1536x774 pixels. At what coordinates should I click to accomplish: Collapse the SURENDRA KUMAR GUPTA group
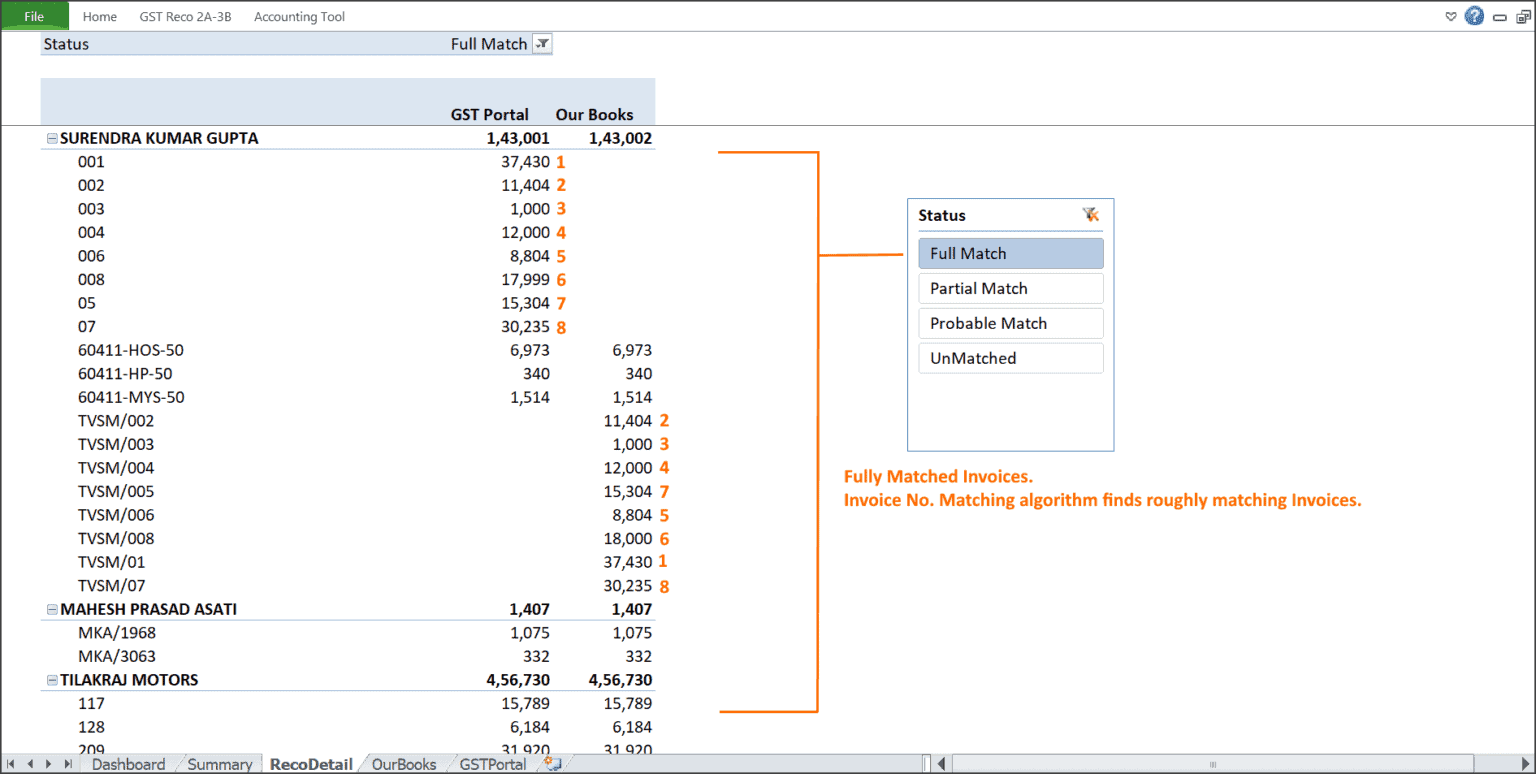click(51, 138)
